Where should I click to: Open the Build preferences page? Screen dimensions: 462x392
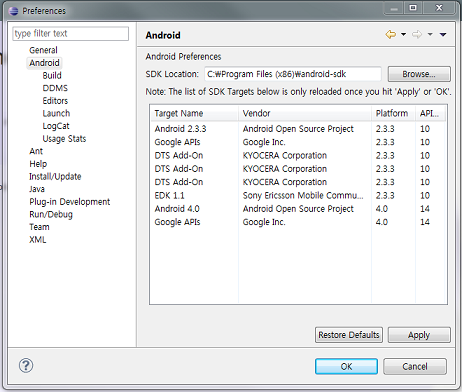52,76
